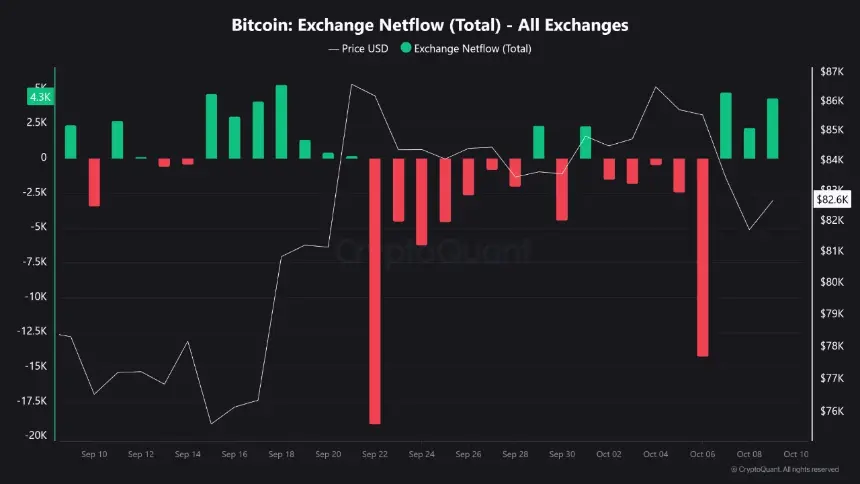The width and height of the screenshot is (860, 484).
Task: Click the green circle legend marker
Action: 406,48
